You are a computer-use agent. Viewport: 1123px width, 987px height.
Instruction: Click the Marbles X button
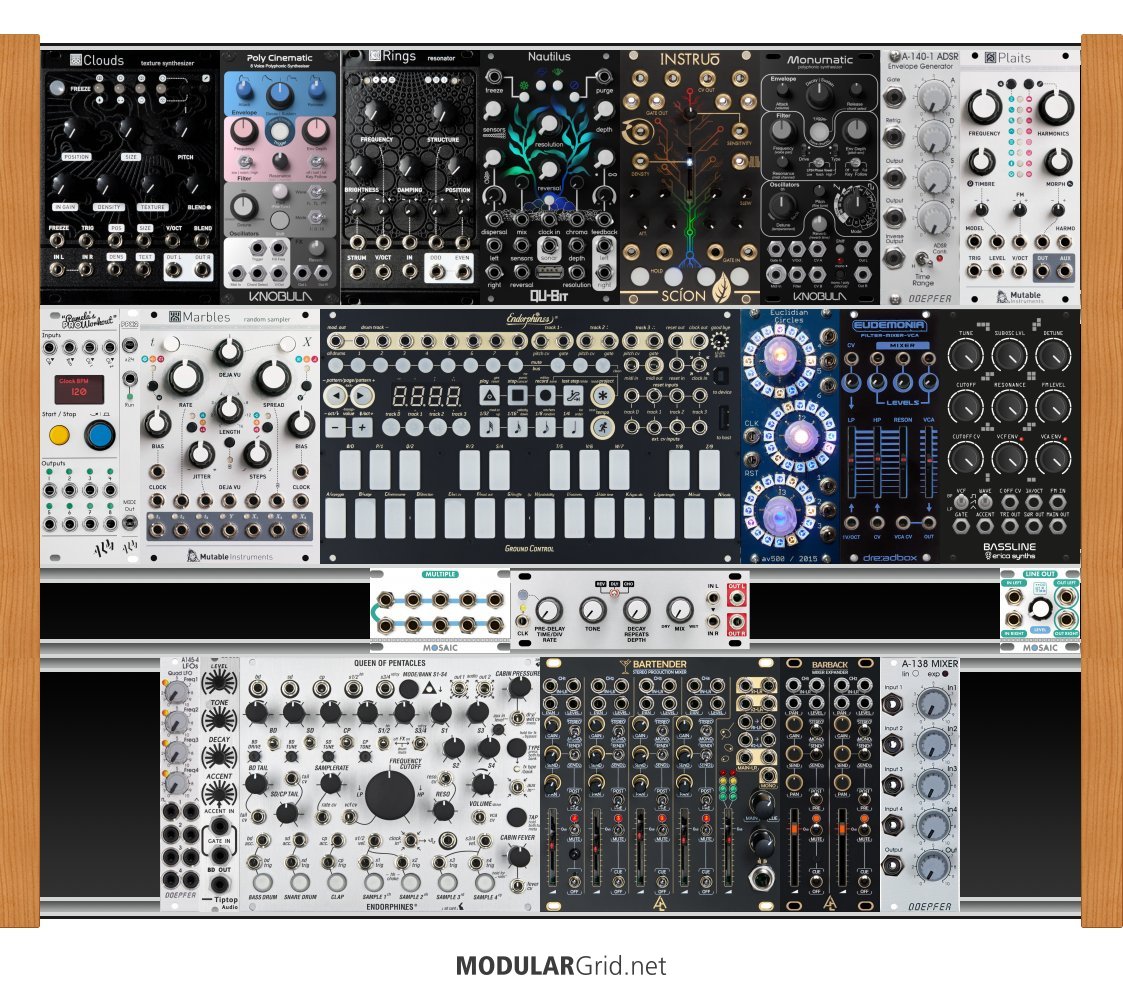pos(286,345)
